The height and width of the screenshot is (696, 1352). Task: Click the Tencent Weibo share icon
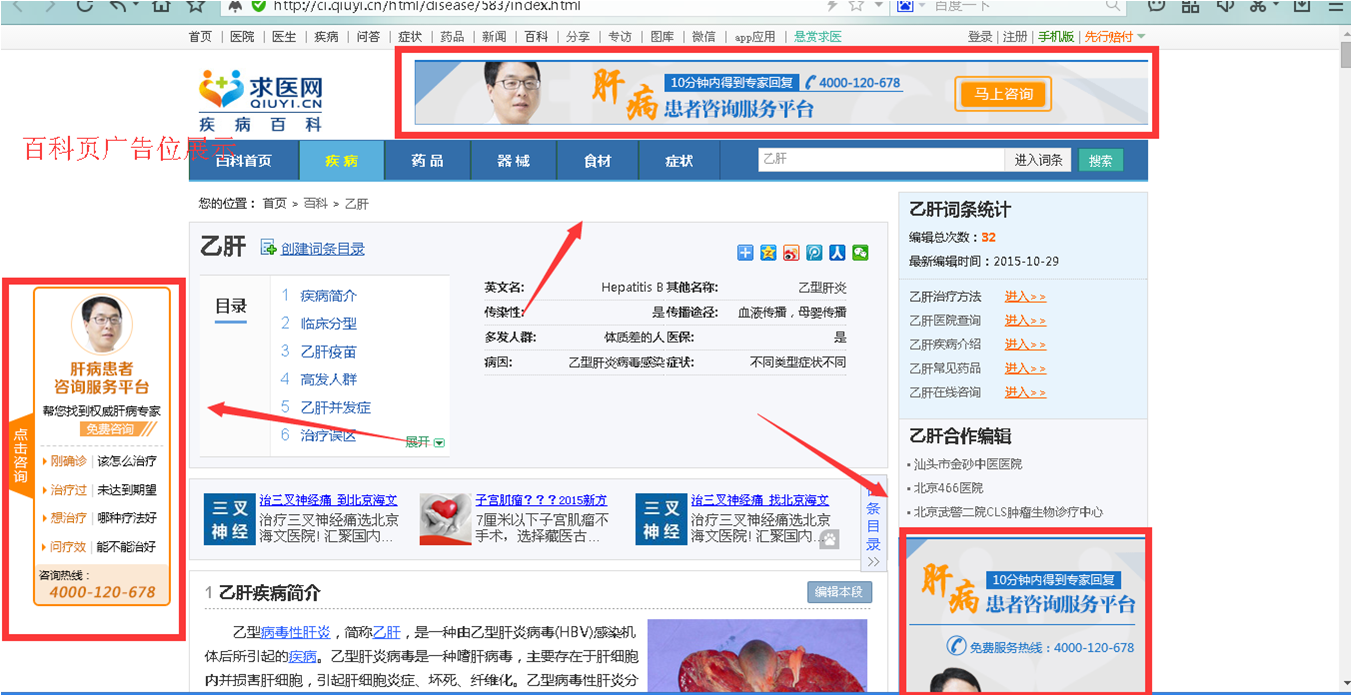pyautogui.click(x=814, y=253)
